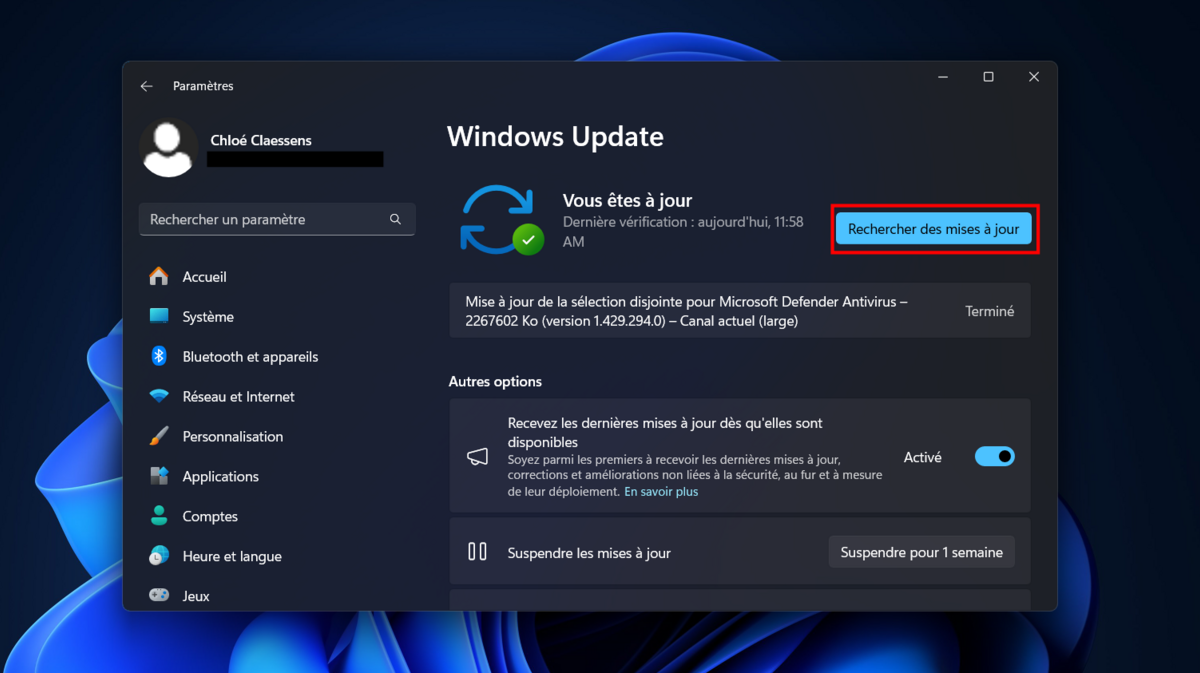
Task: Click the Activé label beside the toggle
Action: point(923,457)
